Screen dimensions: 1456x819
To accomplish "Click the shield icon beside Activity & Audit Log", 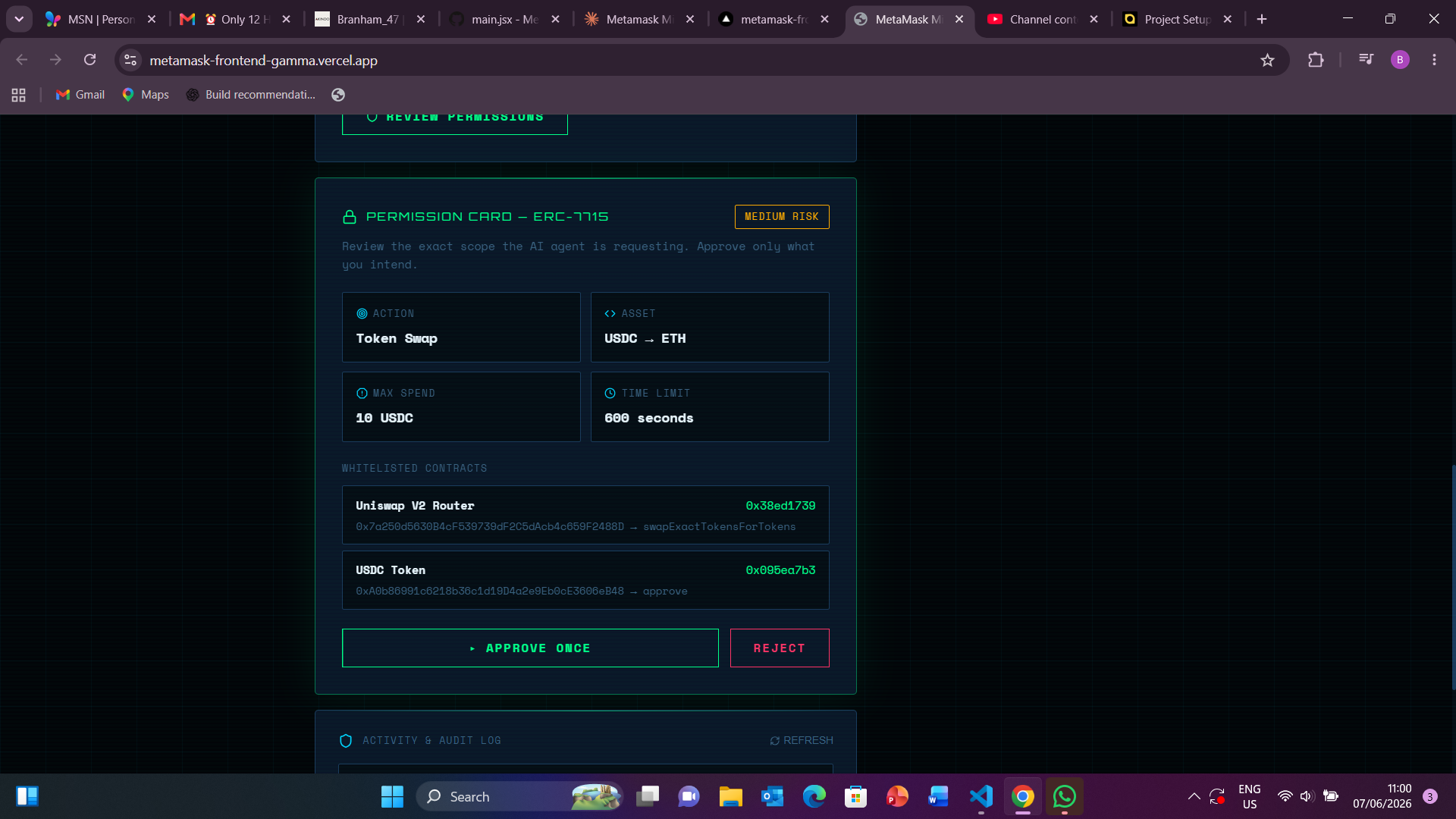I will tap(346, 741).
